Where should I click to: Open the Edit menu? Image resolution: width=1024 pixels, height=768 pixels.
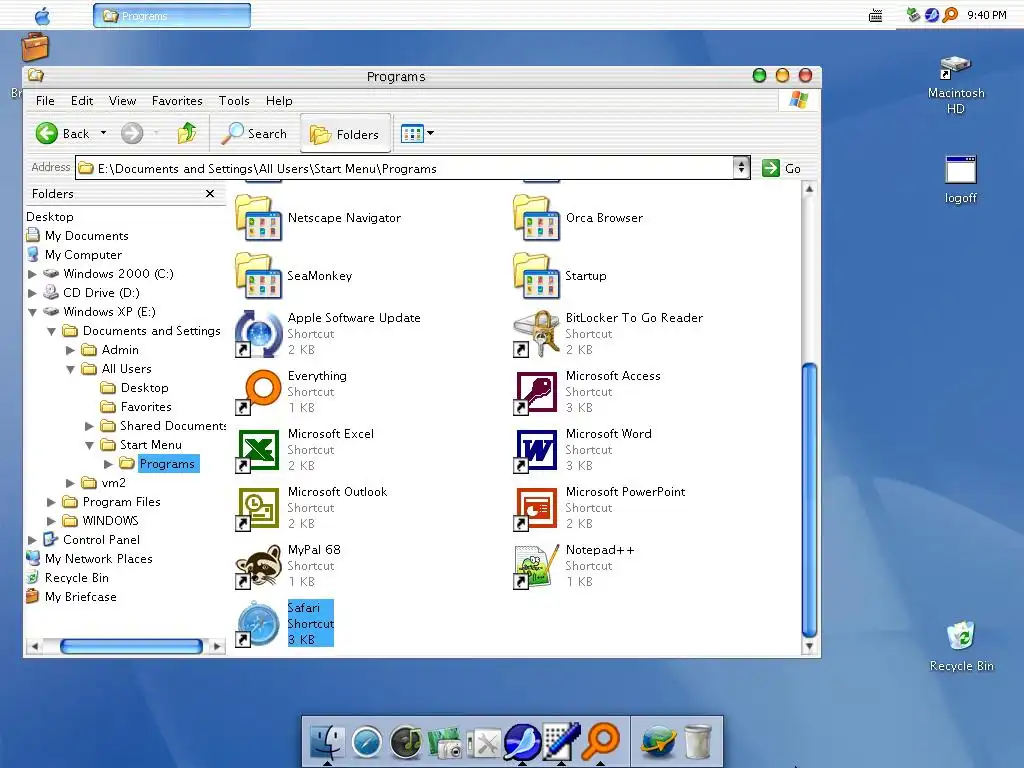point(82,101)
